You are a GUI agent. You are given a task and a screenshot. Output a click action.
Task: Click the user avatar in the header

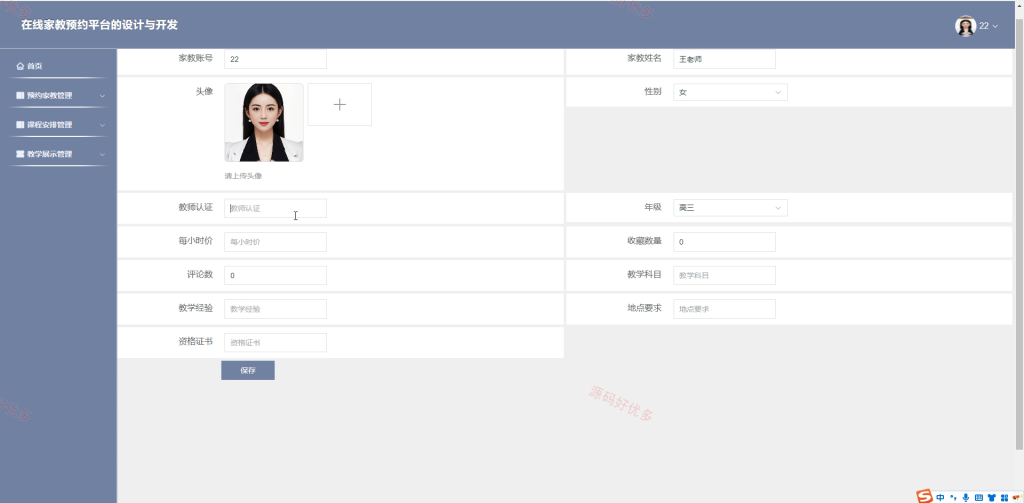pos(965,26)
